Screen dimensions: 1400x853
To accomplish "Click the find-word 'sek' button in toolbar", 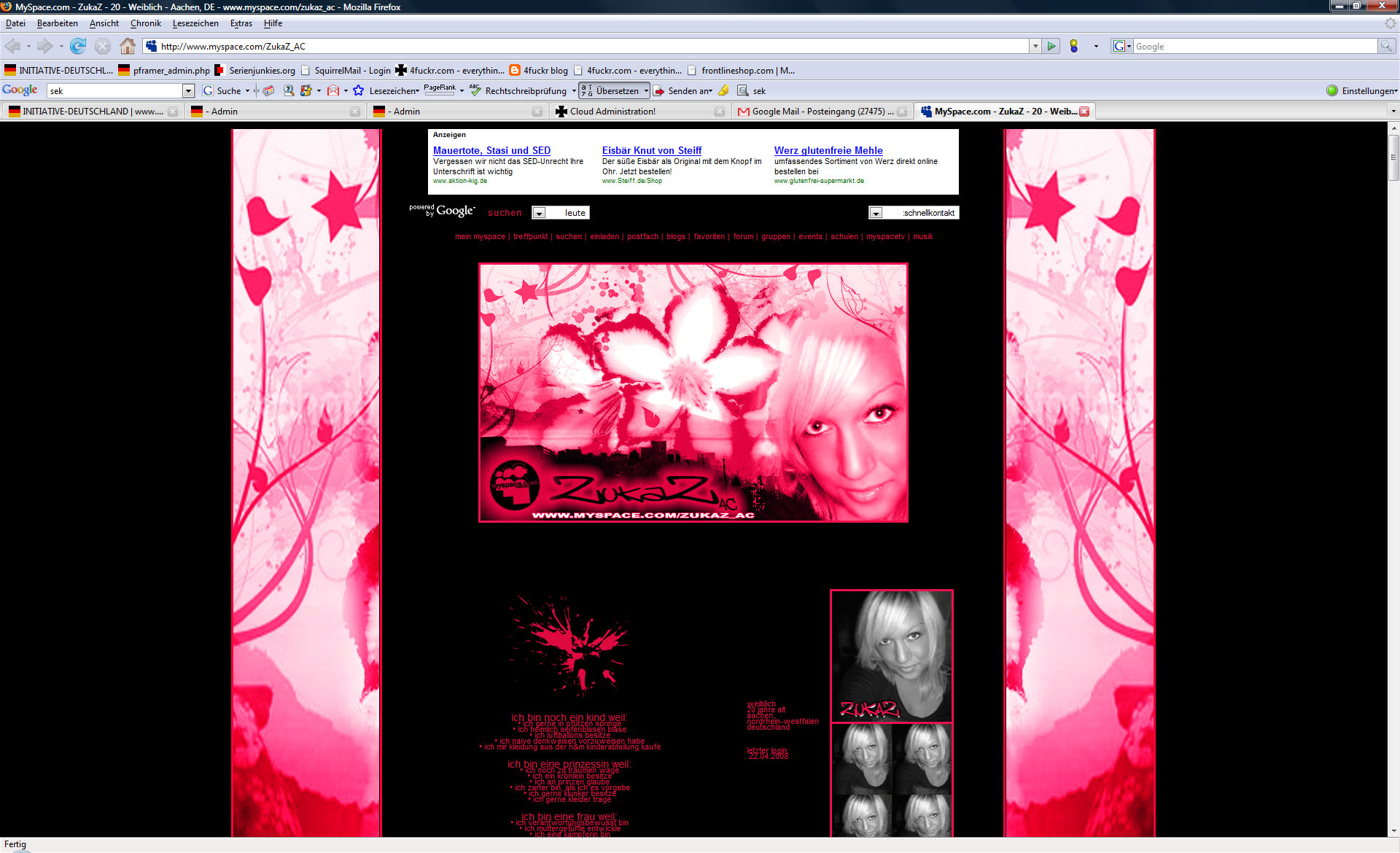I will (x=752, y=90).
